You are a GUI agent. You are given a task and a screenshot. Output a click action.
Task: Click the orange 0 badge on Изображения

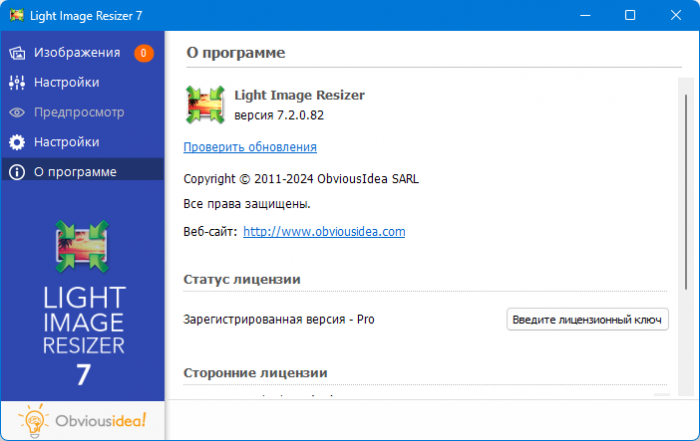click(x=144, y=53)
